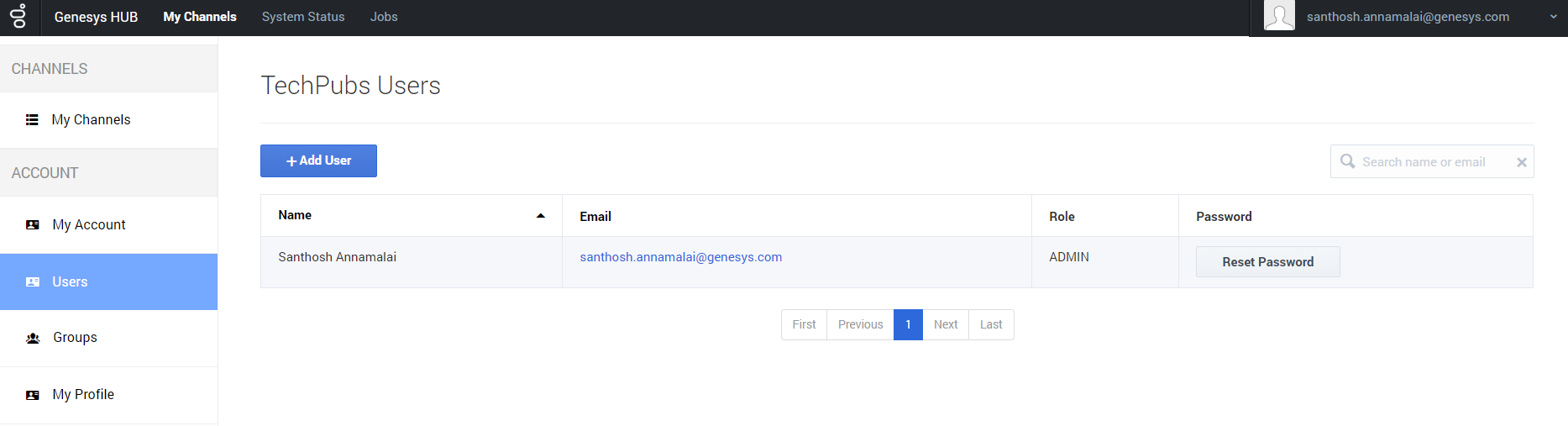Open the System Status tab
The image size is (1568, 426).
coord(303,17)
